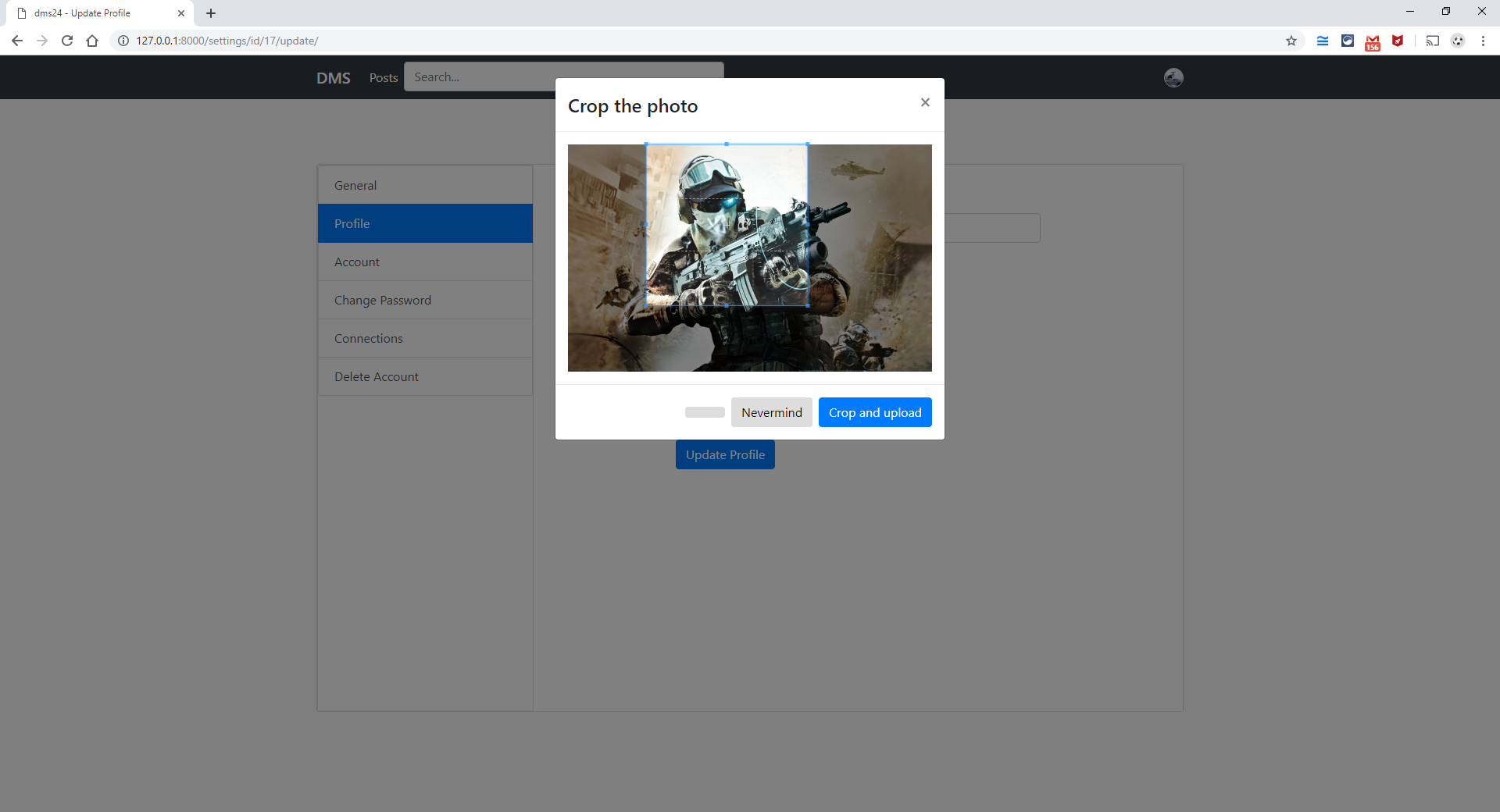This screenshot has height=812, width=1500.
Task: Open the Account settings tab
Action: [425, 262]
